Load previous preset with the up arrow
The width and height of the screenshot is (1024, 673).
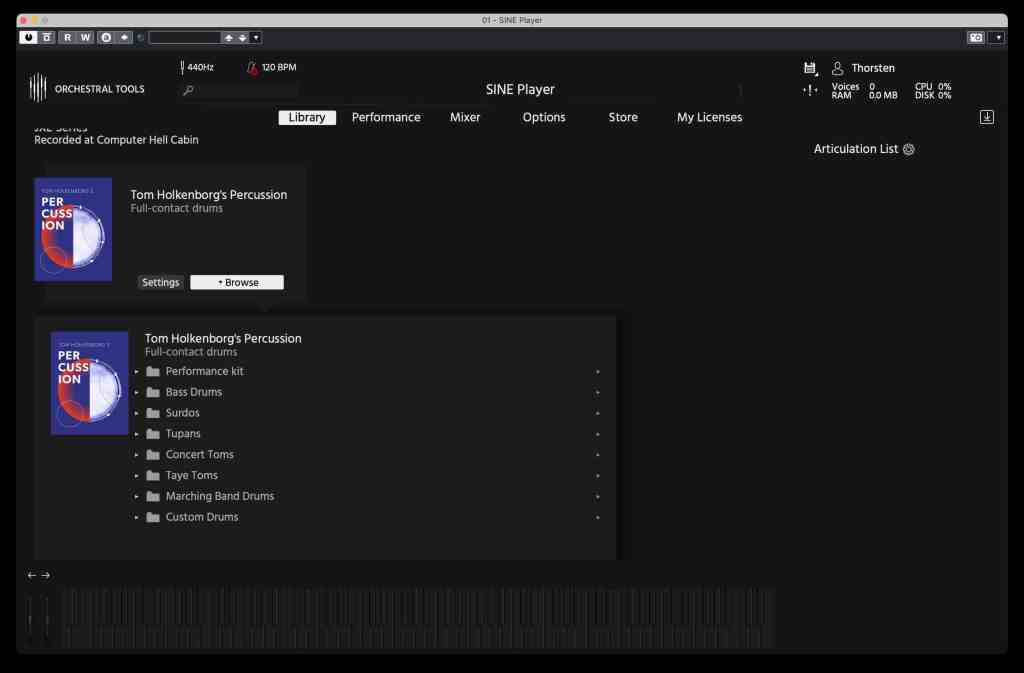pyautogui.click(x=229, y=38)
